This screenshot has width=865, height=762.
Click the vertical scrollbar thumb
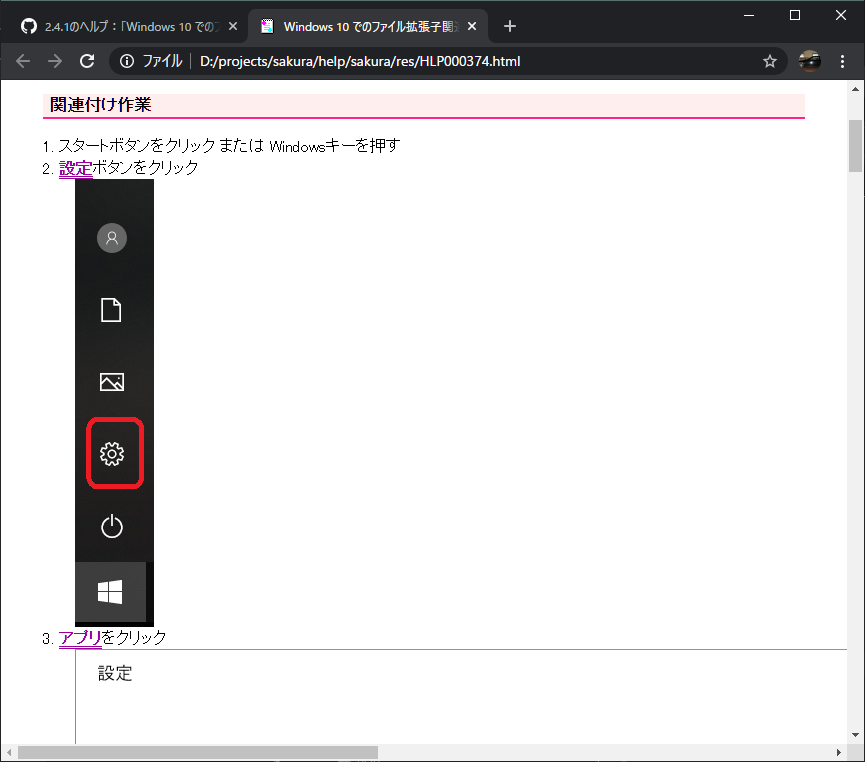click(x=855, y=146)
